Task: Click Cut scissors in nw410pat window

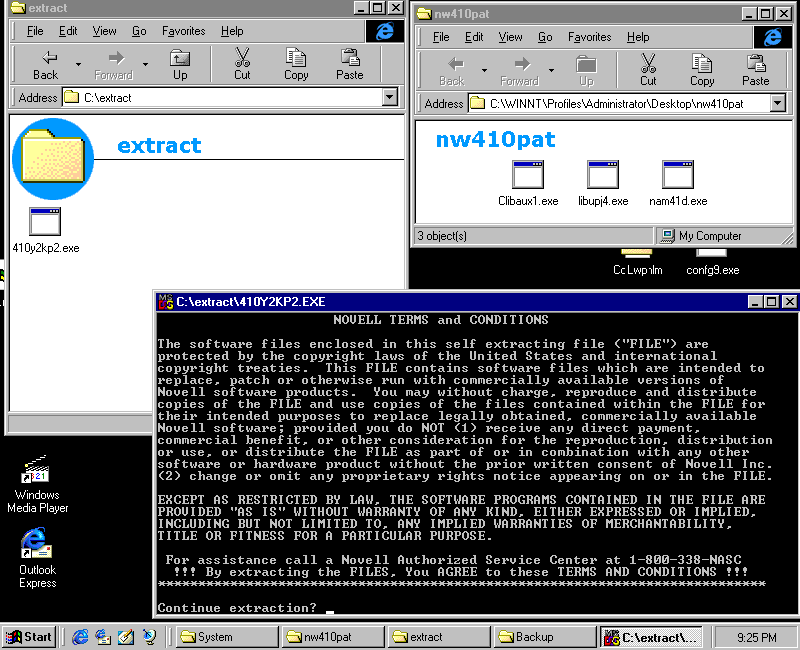Action: point(648,63)
